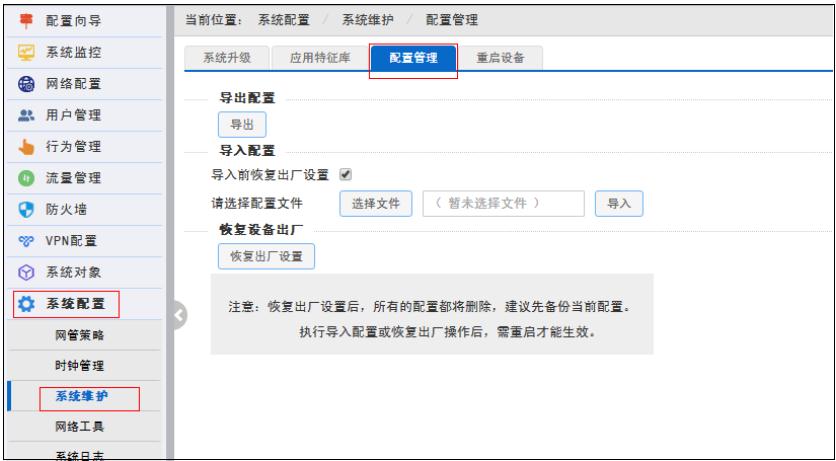Click the 防火墙 shield icon
The height and width of the screenshot is (461, 836).
point(26,210)
